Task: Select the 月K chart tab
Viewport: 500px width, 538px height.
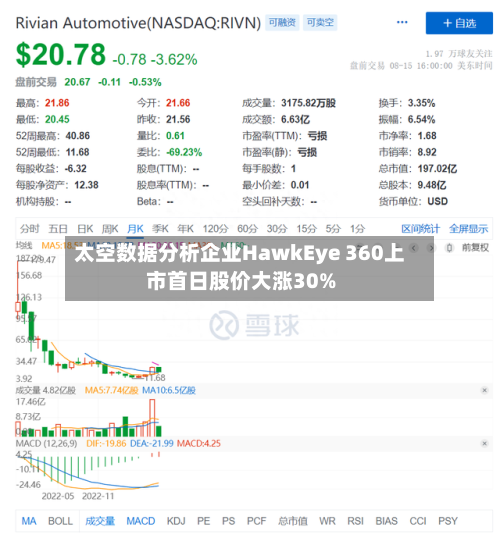Action: click(x=135, y=229)
